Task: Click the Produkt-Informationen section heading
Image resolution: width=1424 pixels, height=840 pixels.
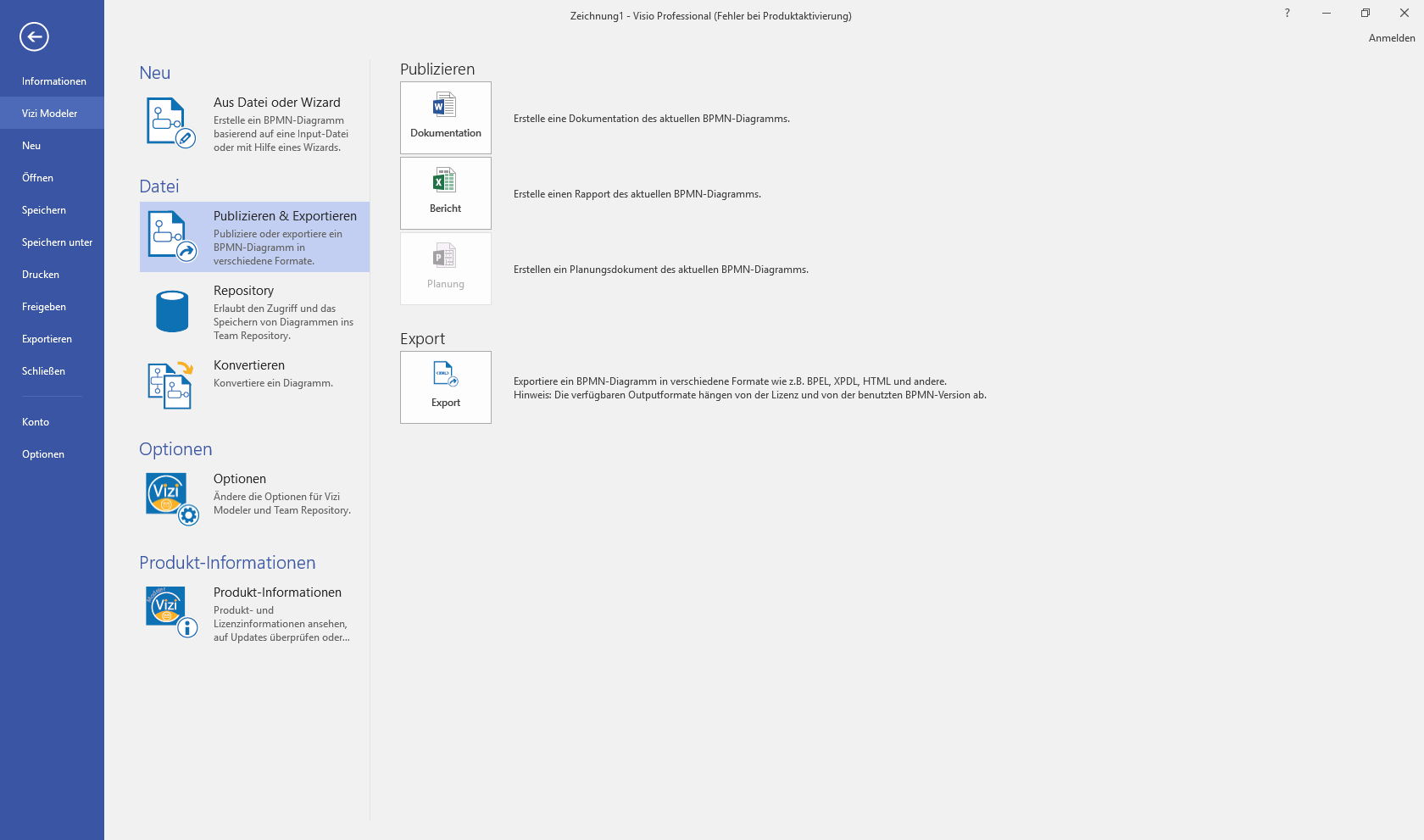Action: pyautogui.click(x=227, y=563)
